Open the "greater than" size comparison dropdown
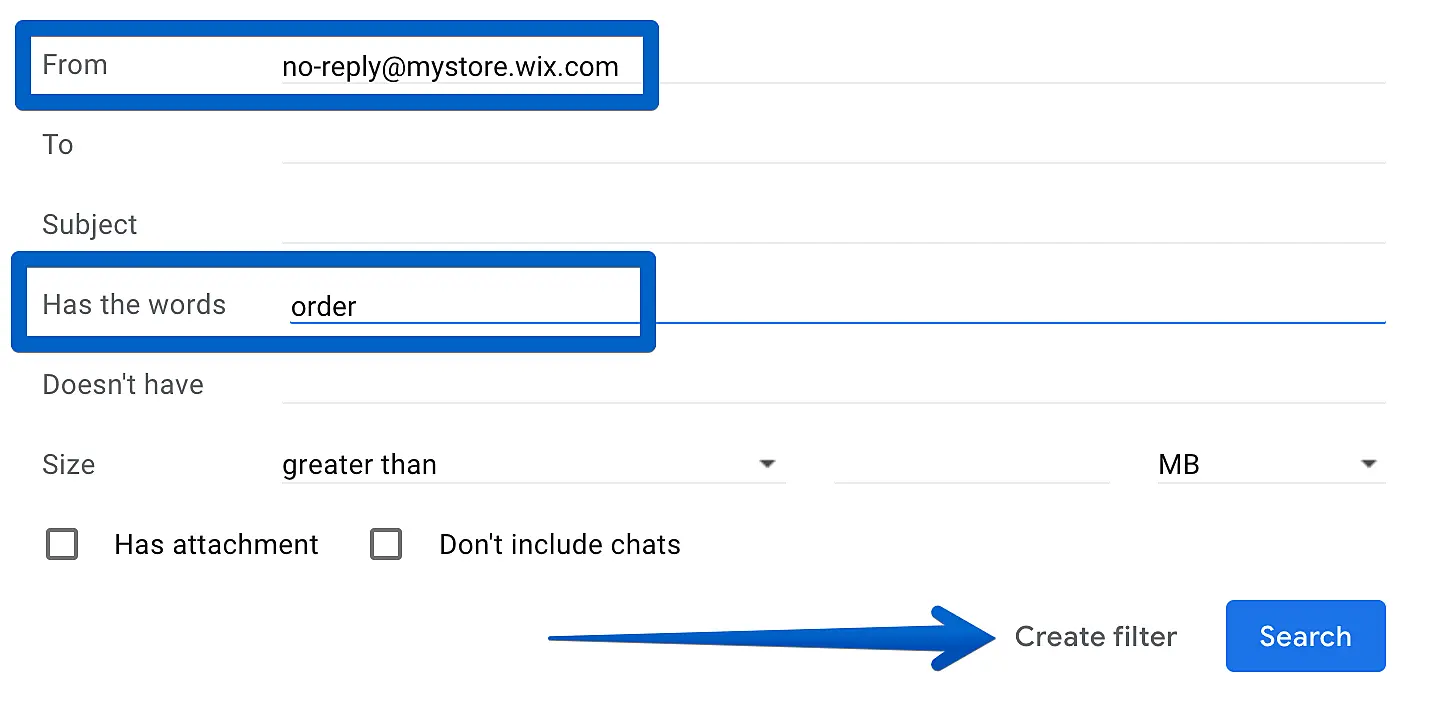The image size is (1432, 710). click(x=531, y=465)
